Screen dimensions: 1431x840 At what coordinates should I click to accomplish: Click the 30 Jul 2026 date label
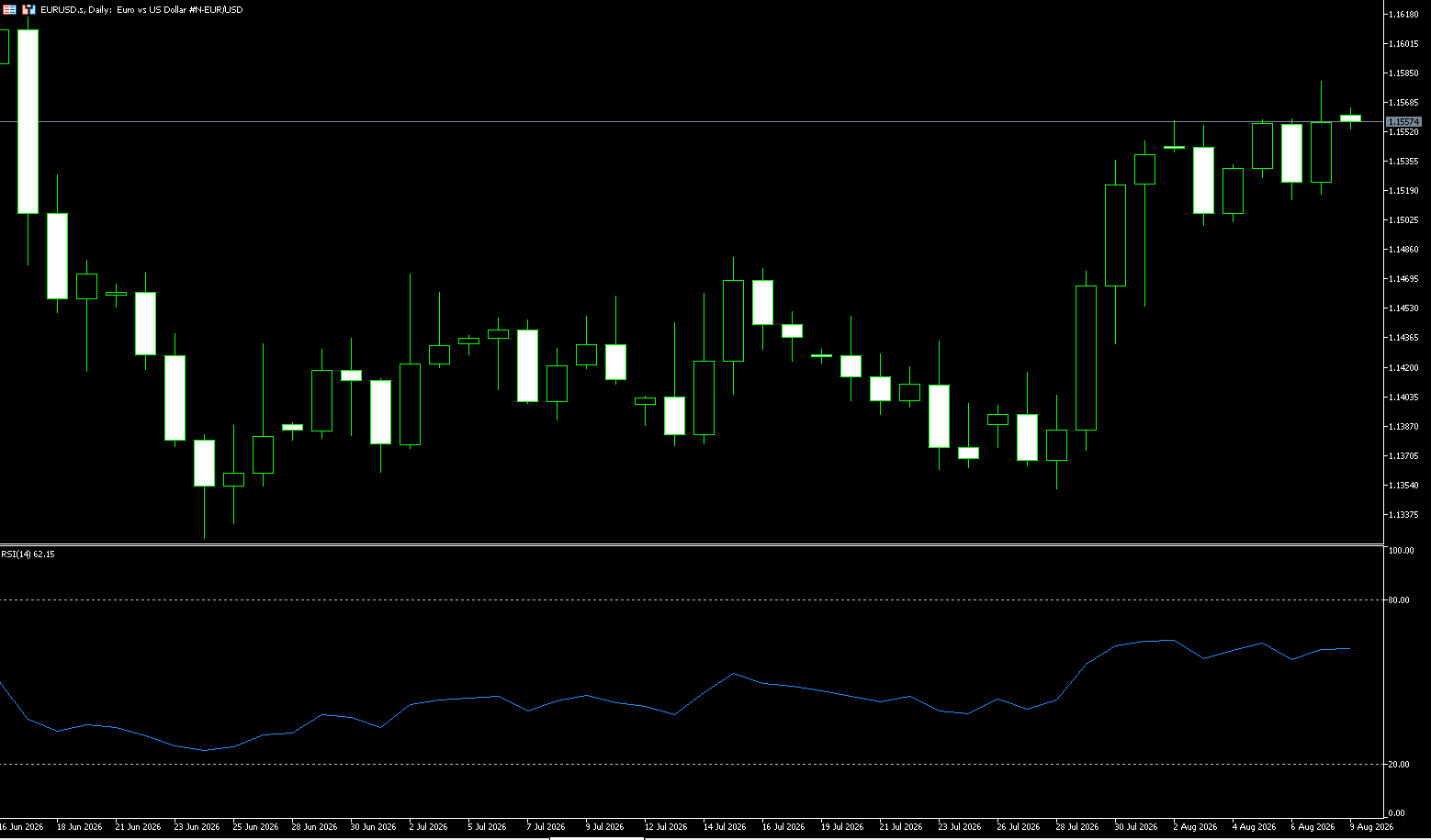click(x=1136, y=827)
